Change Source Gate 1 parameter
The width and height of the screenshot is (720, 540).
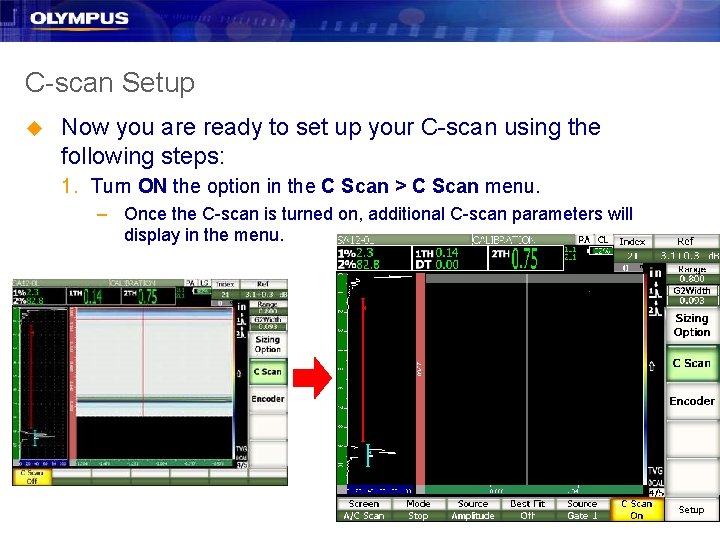tap(582, 510)
